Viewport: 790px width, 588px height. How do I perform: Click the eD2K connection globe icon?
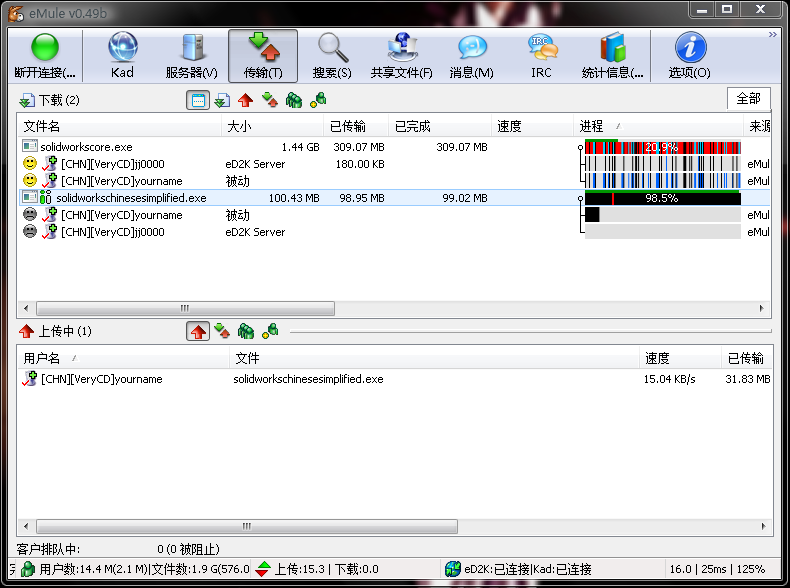452,569
